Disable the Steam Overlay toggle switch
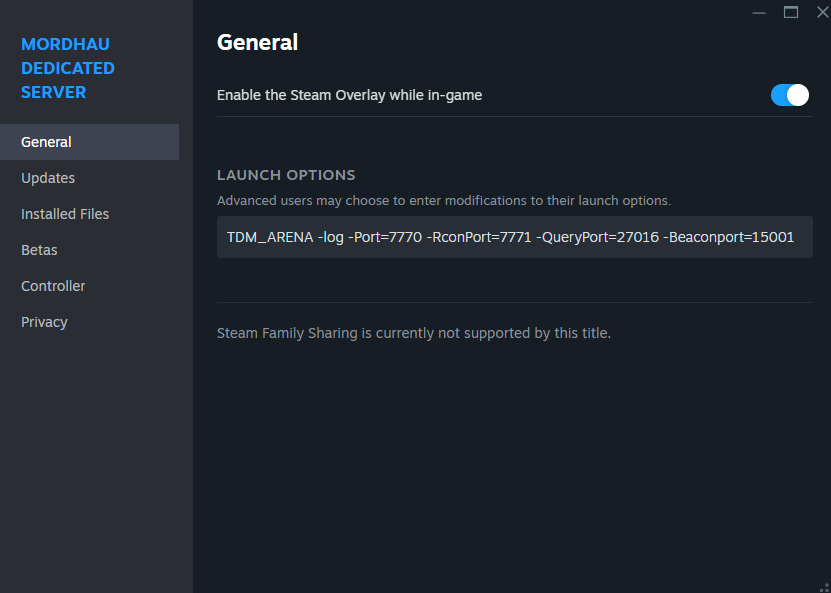 pos(790,95)
